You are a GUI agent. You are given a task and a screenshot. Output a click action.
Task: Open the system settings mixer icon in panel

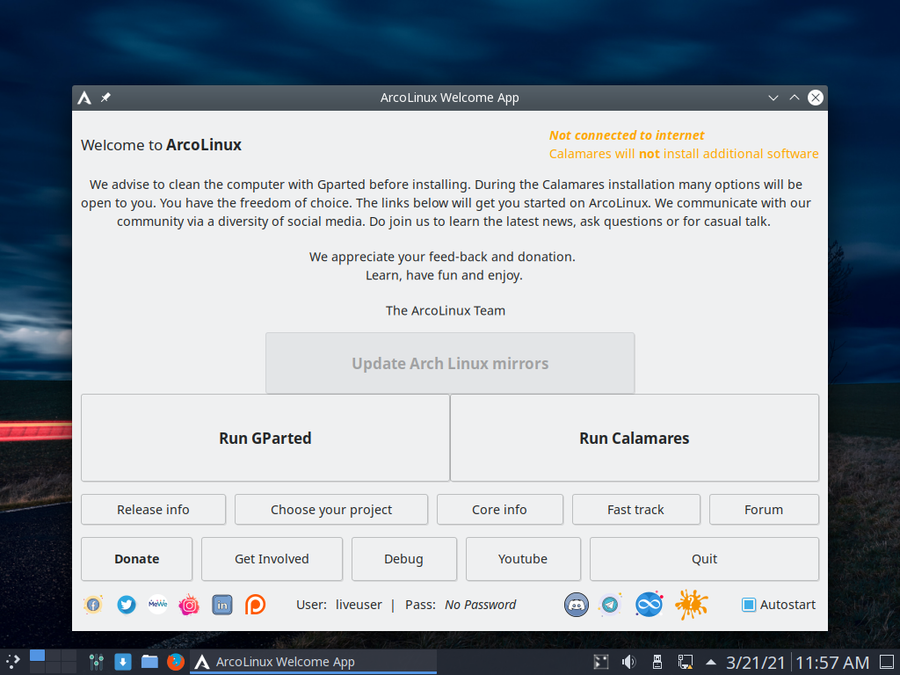pos(96,662)
